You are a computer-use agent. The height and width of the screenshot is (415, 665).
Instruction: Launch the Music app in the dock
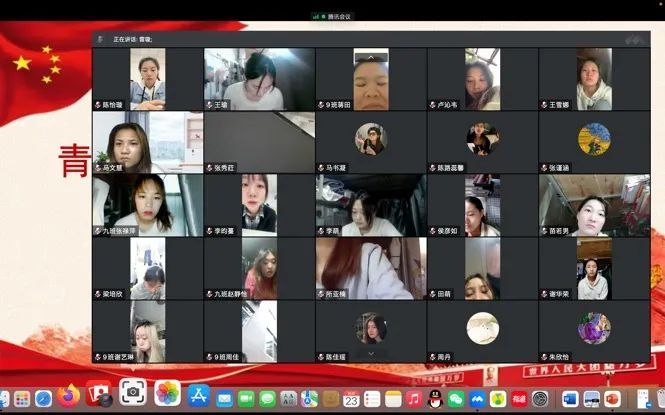click(x=414, y=398)
